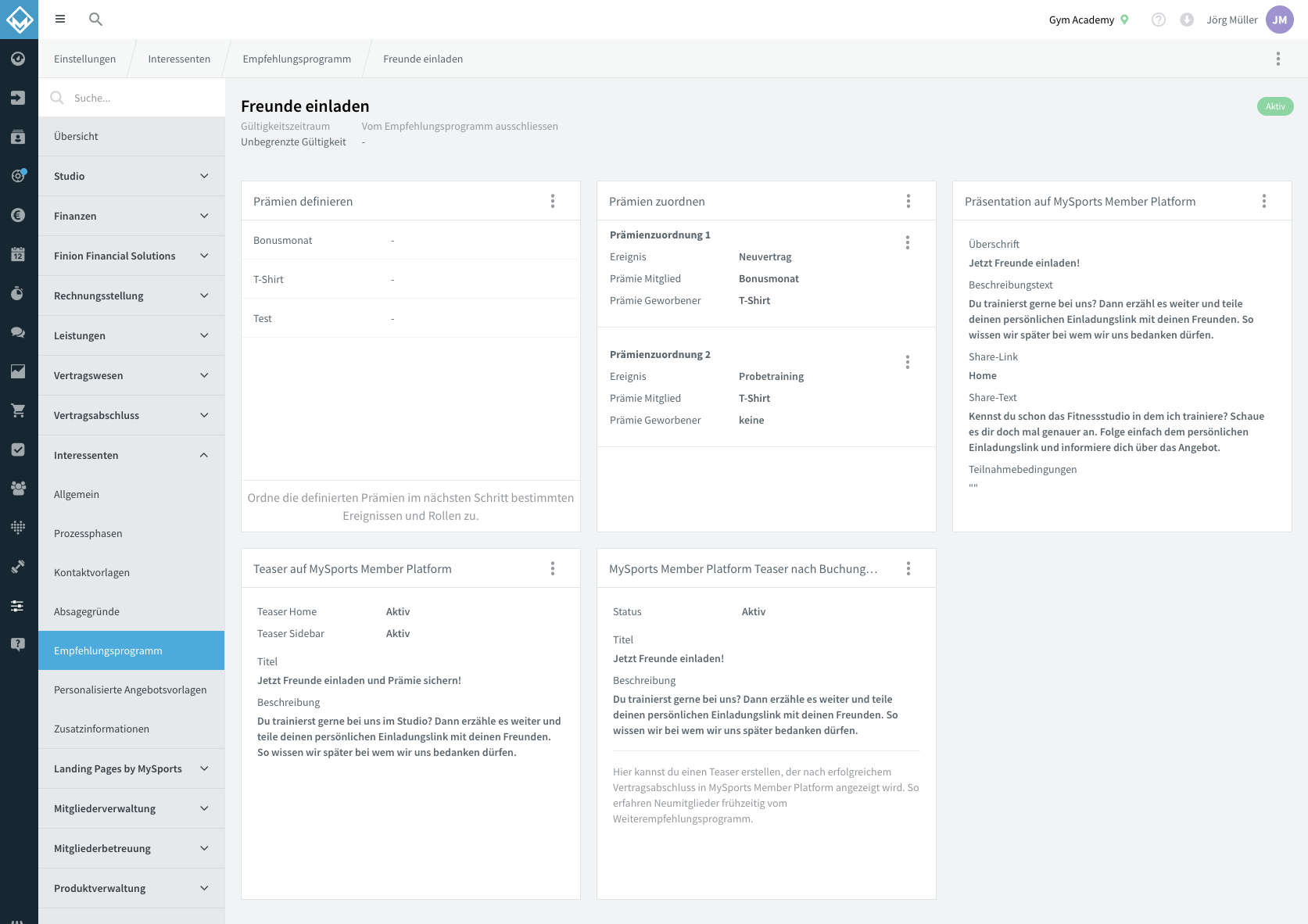Expand the Vertragswesen section

131,375
